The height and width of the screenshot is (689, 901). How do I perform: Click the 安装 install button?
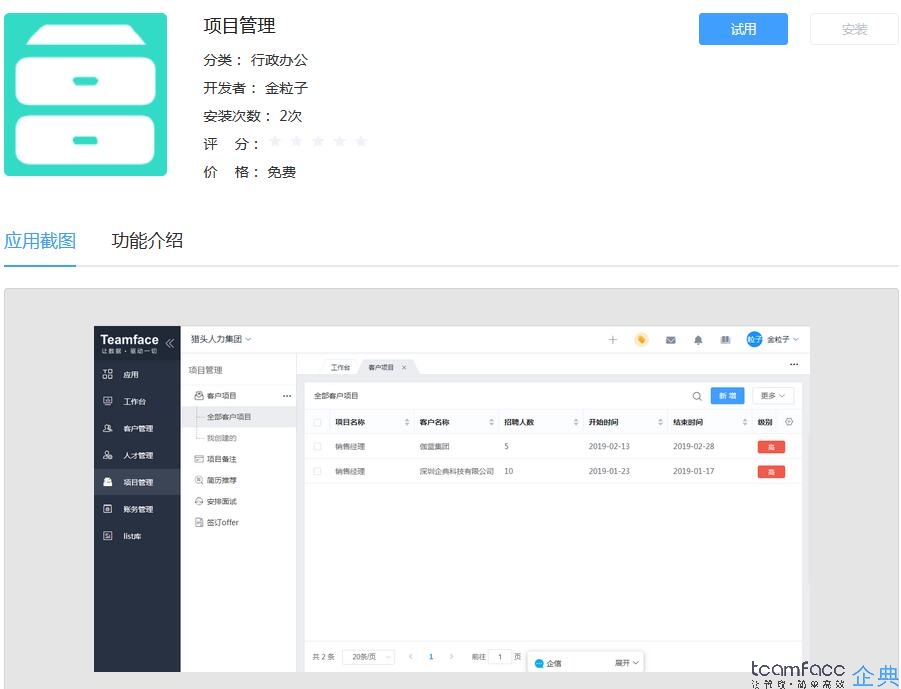854,29
